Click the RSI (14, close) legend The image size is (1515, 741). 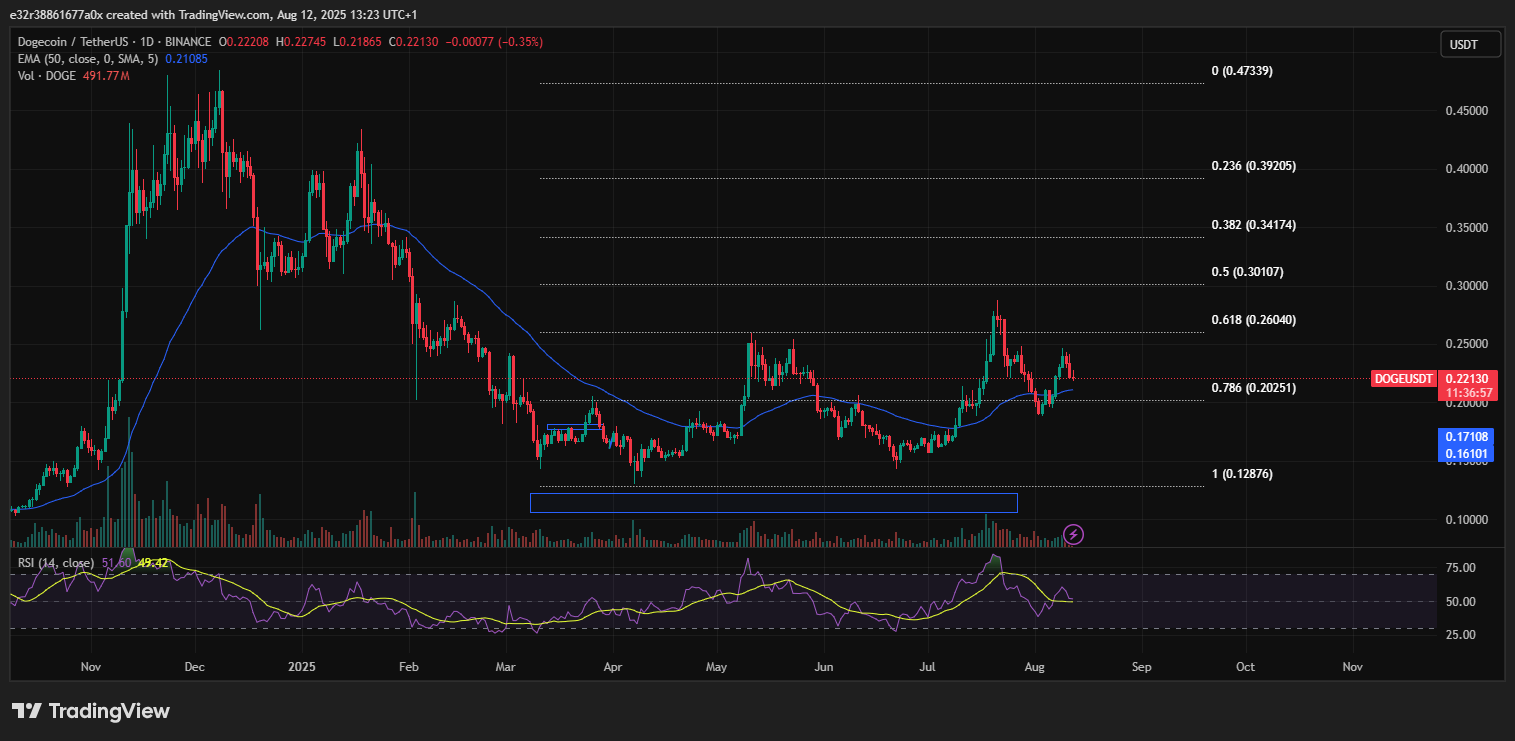[56, 564]
